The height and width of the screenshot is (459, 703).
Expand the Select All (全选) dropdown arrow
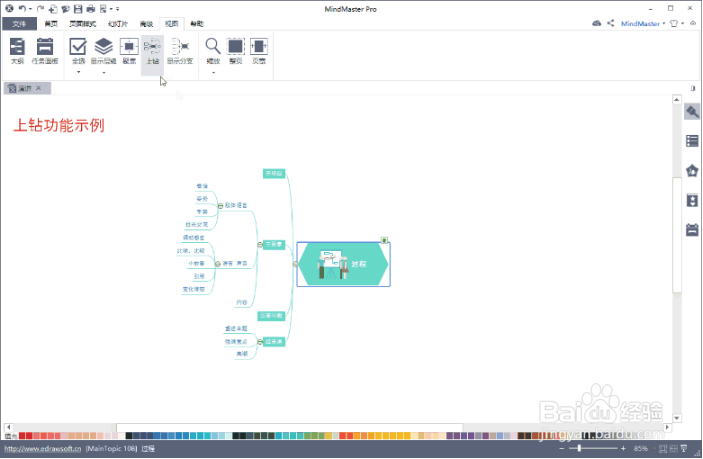[78, 72]
